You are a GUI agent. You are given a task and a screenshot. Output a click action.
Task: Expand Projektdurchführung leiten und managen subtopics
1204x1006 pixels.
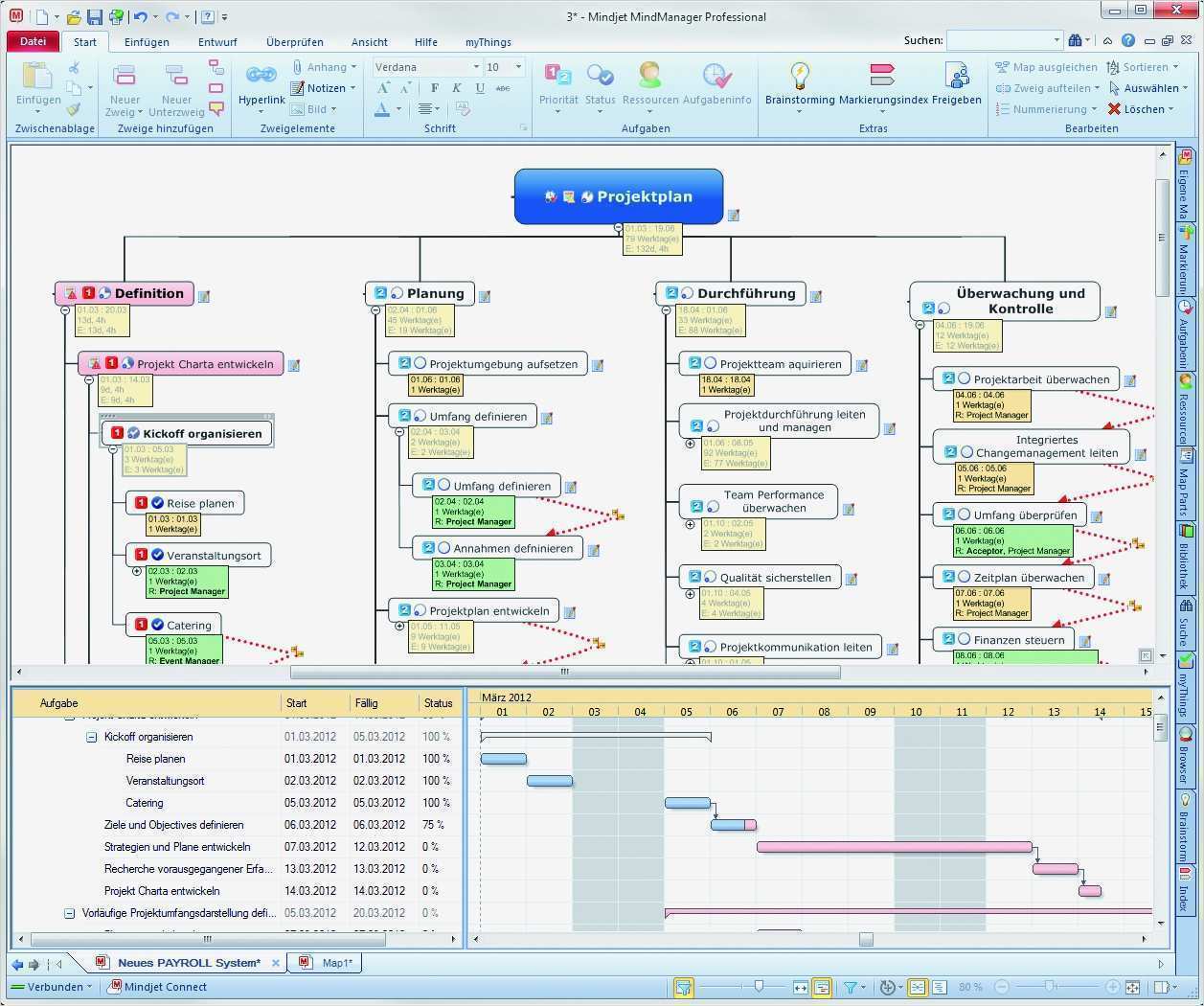point(690,444)
